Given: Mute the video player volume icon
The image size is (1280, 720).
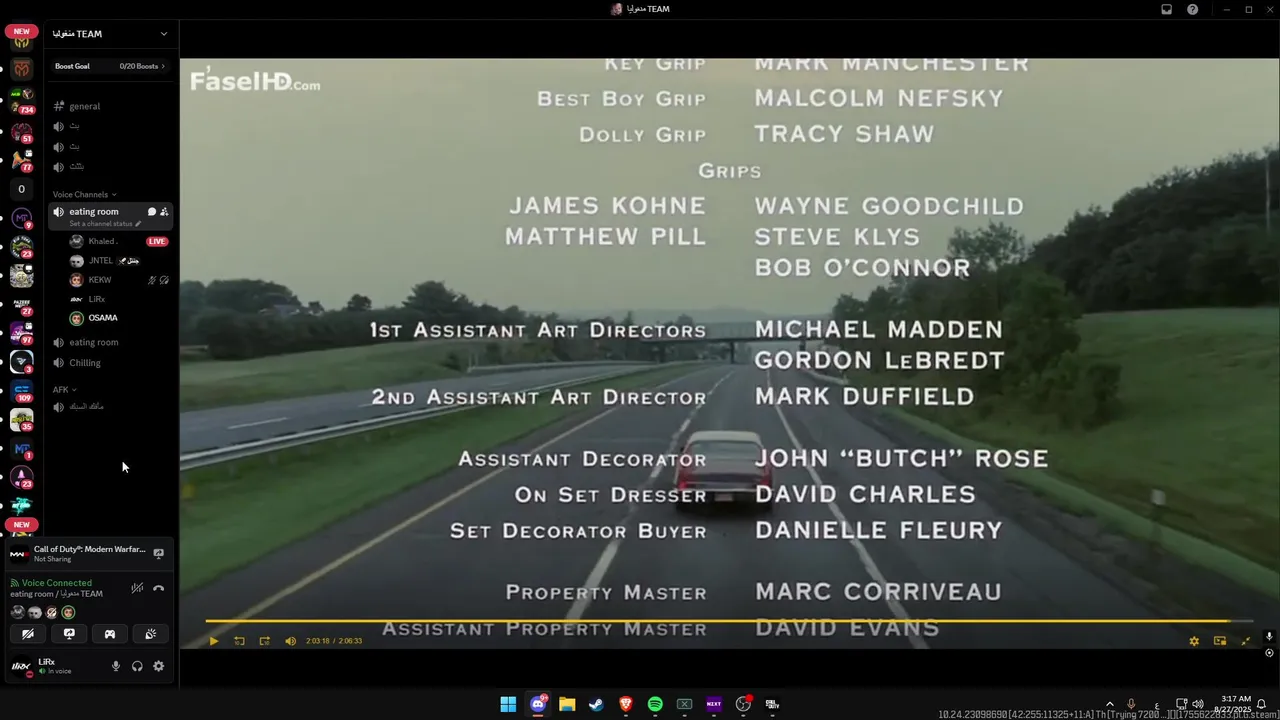Looking at the screenshot, I should point(290,641).
